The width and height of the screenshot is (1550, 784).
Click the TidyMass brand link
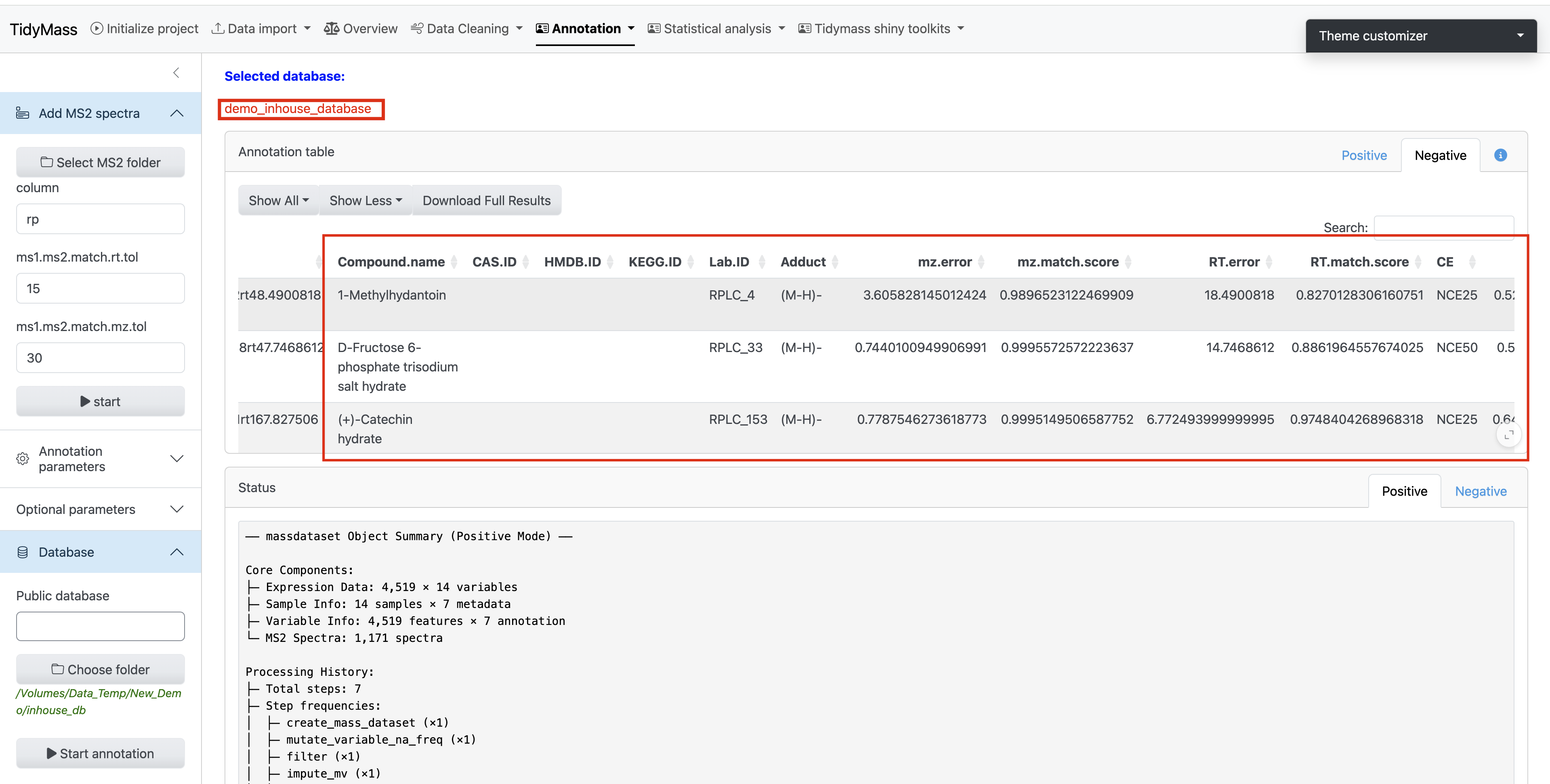[43, 29]
